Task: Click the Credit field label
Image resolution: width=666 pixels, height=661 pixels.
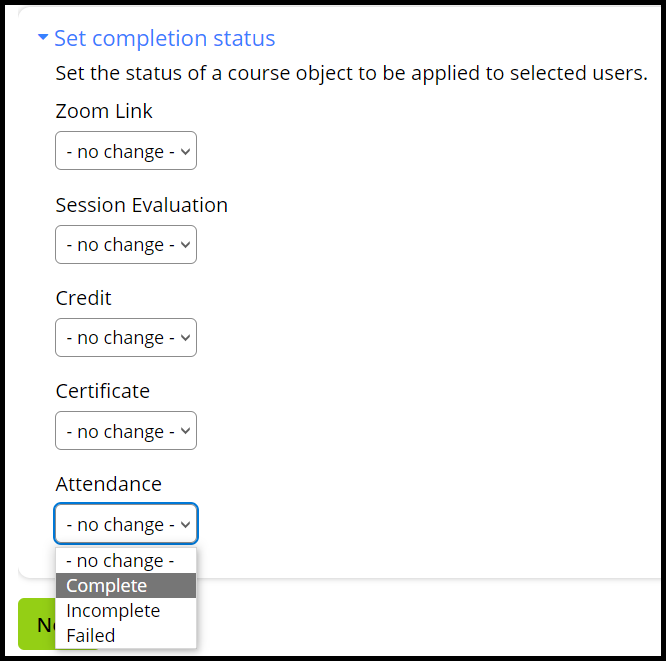Action: (x=84, y=298)
